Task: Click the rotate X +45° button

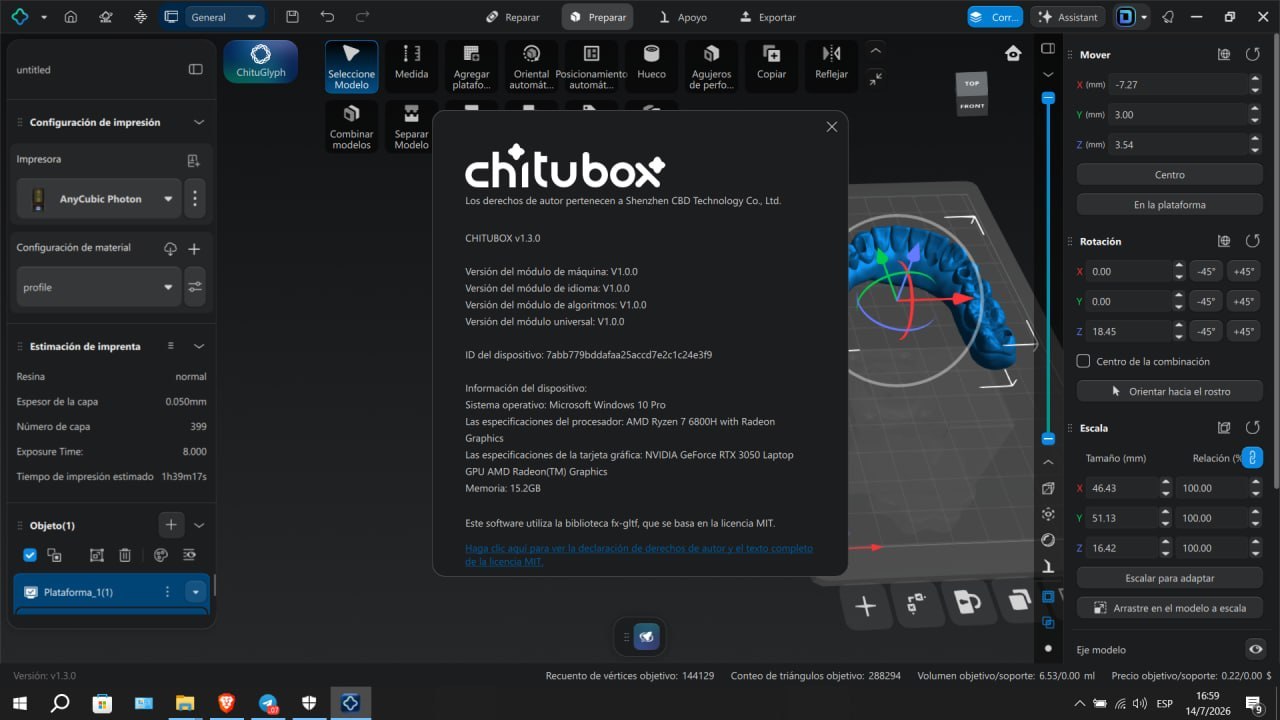Action: (1244, 271)
